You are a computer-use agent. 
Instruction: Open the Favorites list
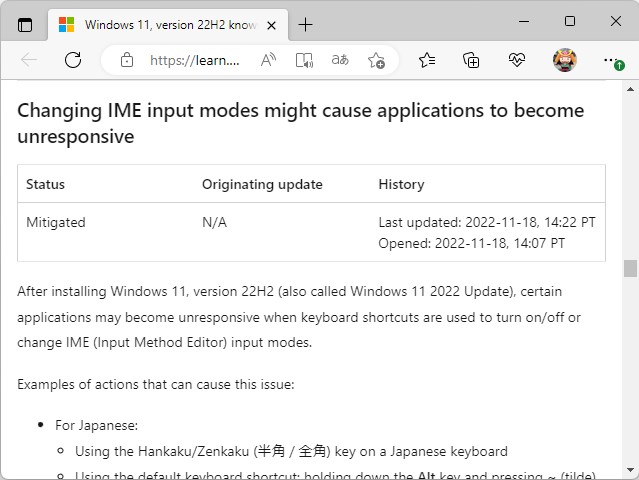[427, 60]
